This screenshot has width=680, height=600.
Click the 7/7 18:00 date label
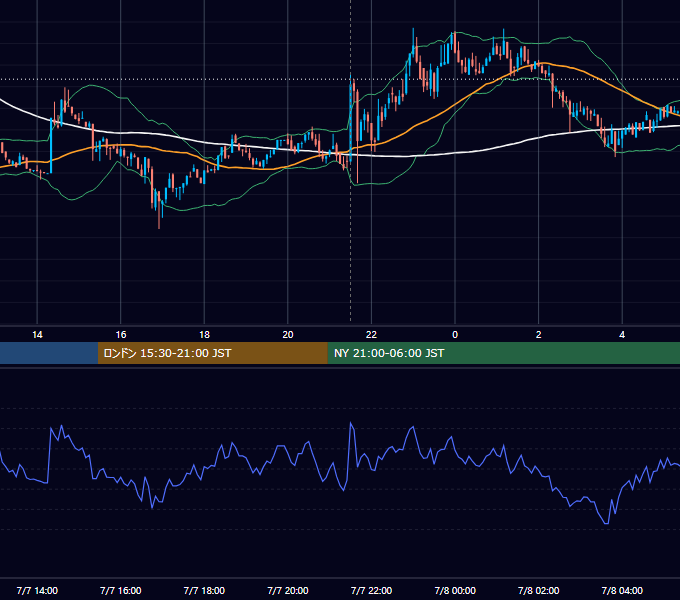click(x=204, y=590)
